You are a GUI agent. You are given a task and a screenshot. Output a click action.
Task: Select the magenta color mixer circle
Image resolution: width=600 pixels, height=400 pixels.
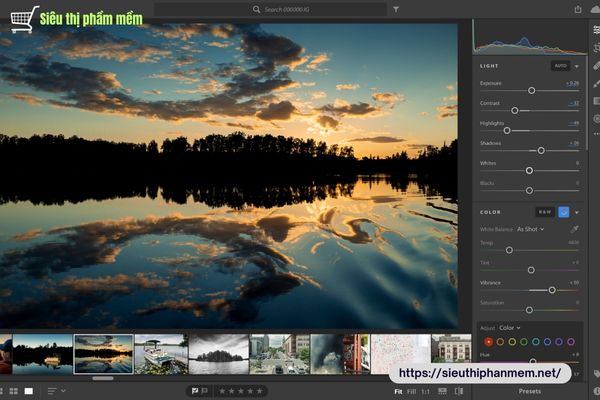(571, 341)
